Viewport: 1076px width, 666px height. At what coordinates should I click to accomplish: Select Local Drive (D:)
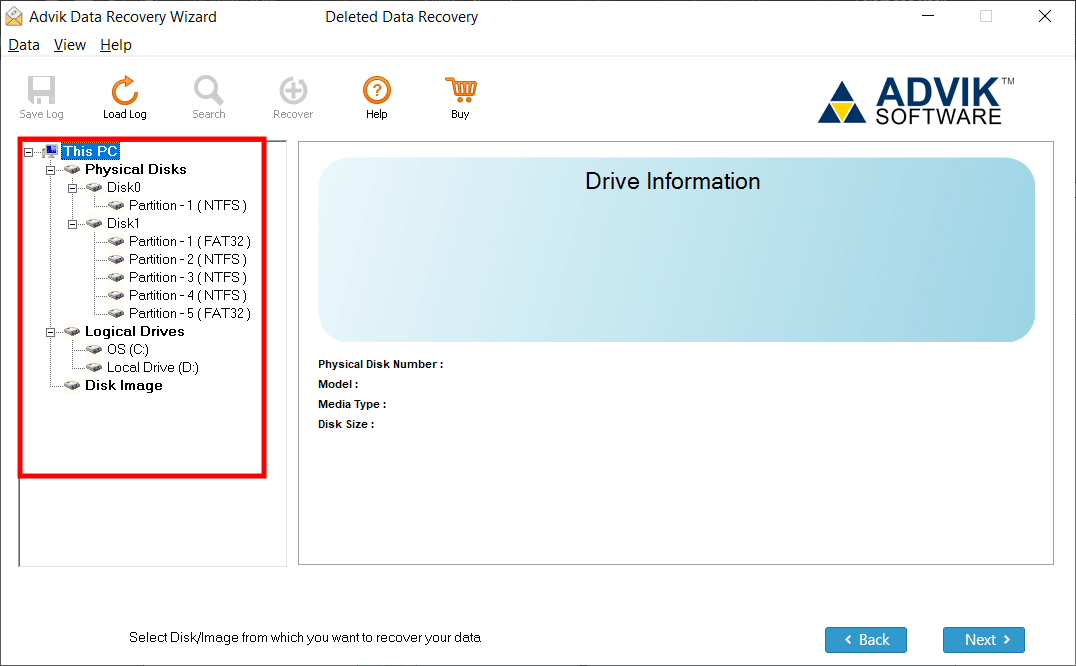coord(153,368)
